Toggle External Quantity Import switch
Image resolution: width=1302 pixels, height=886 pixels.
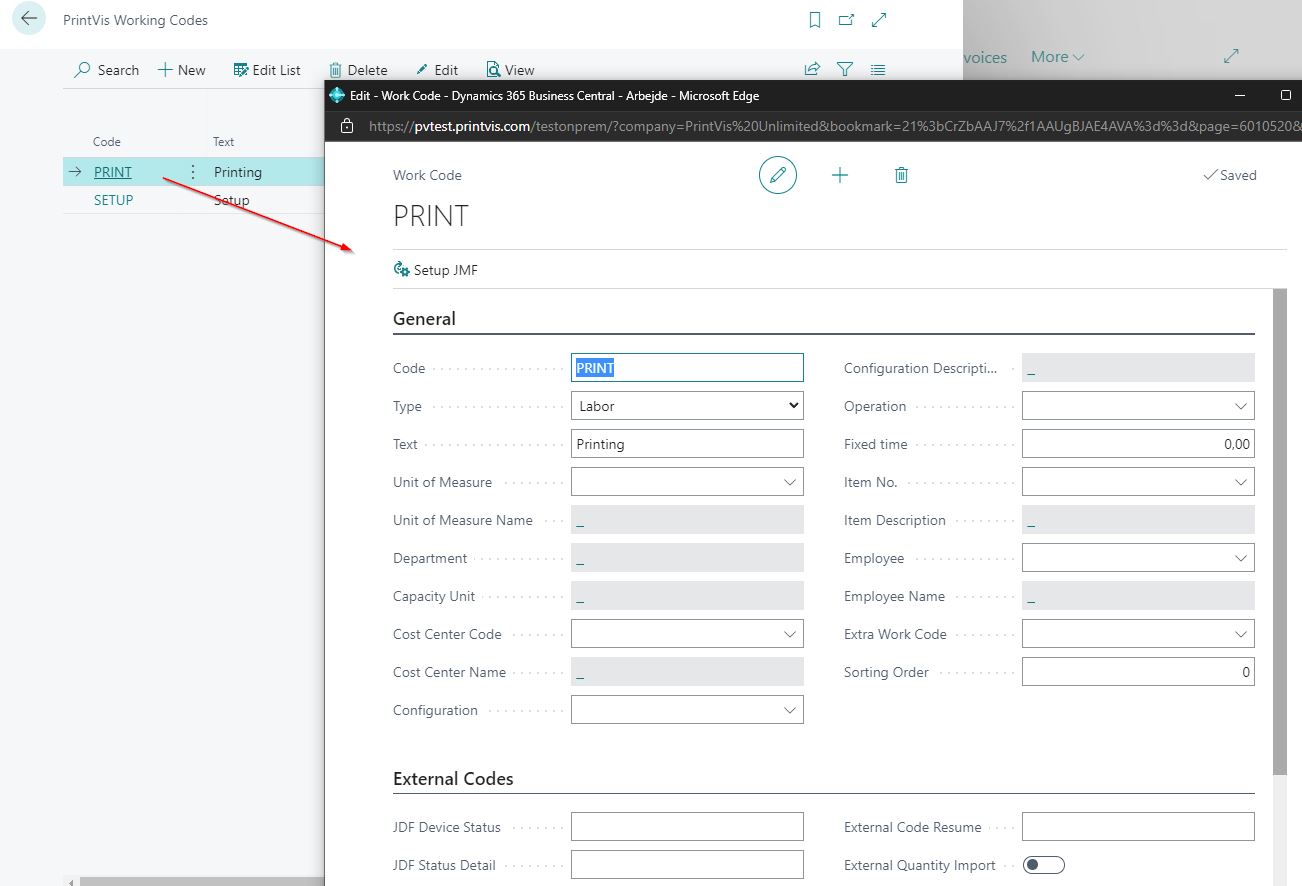1044,865
